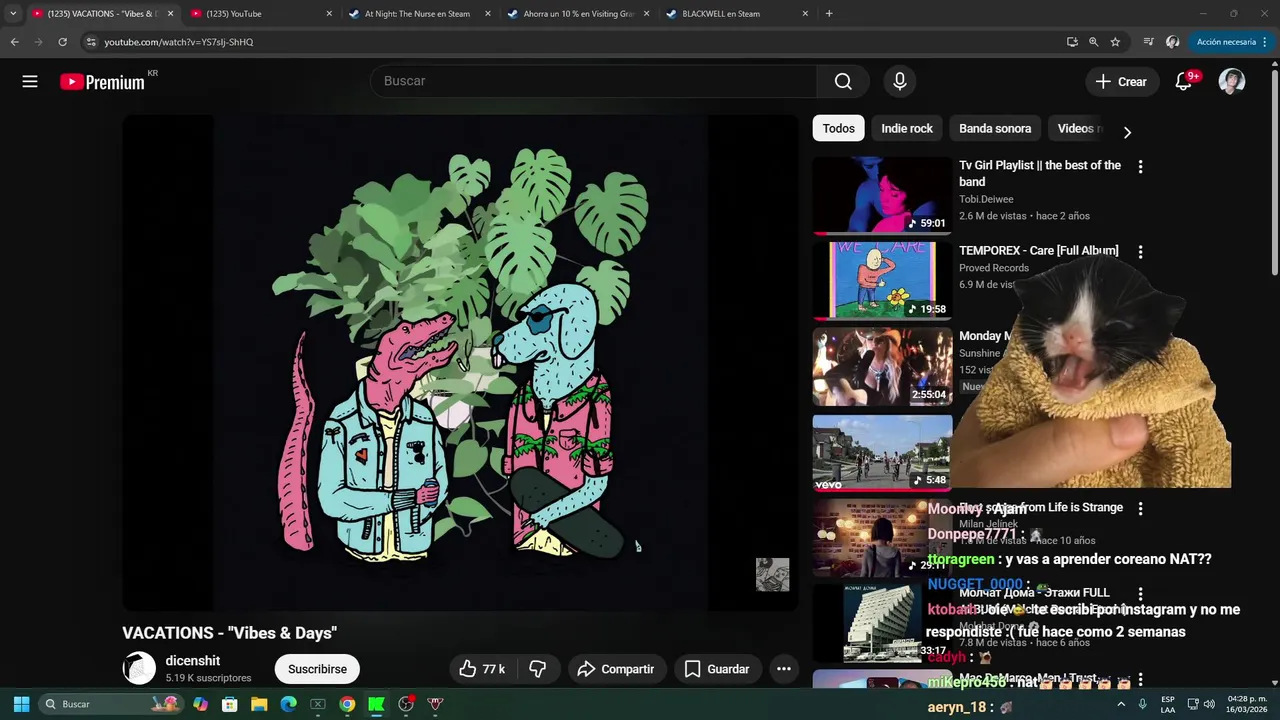Viewport: 1280px width, 720px height.
Task: Open options for TEMPOREX Care video
Action: [x=1140, y=252]
